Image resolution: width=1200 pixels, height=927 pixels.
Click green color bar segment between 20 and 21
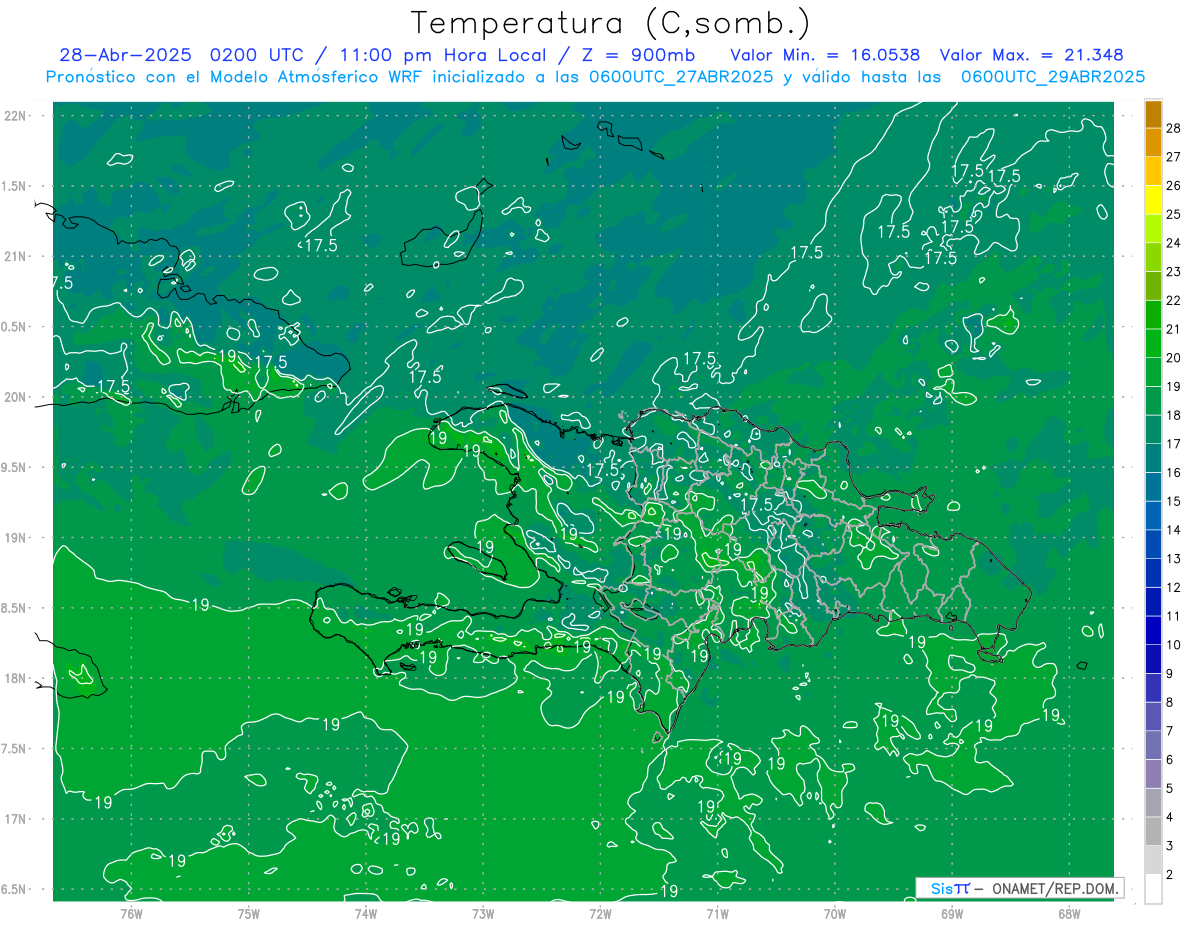pyautogui.click(x=1153, y=343)
